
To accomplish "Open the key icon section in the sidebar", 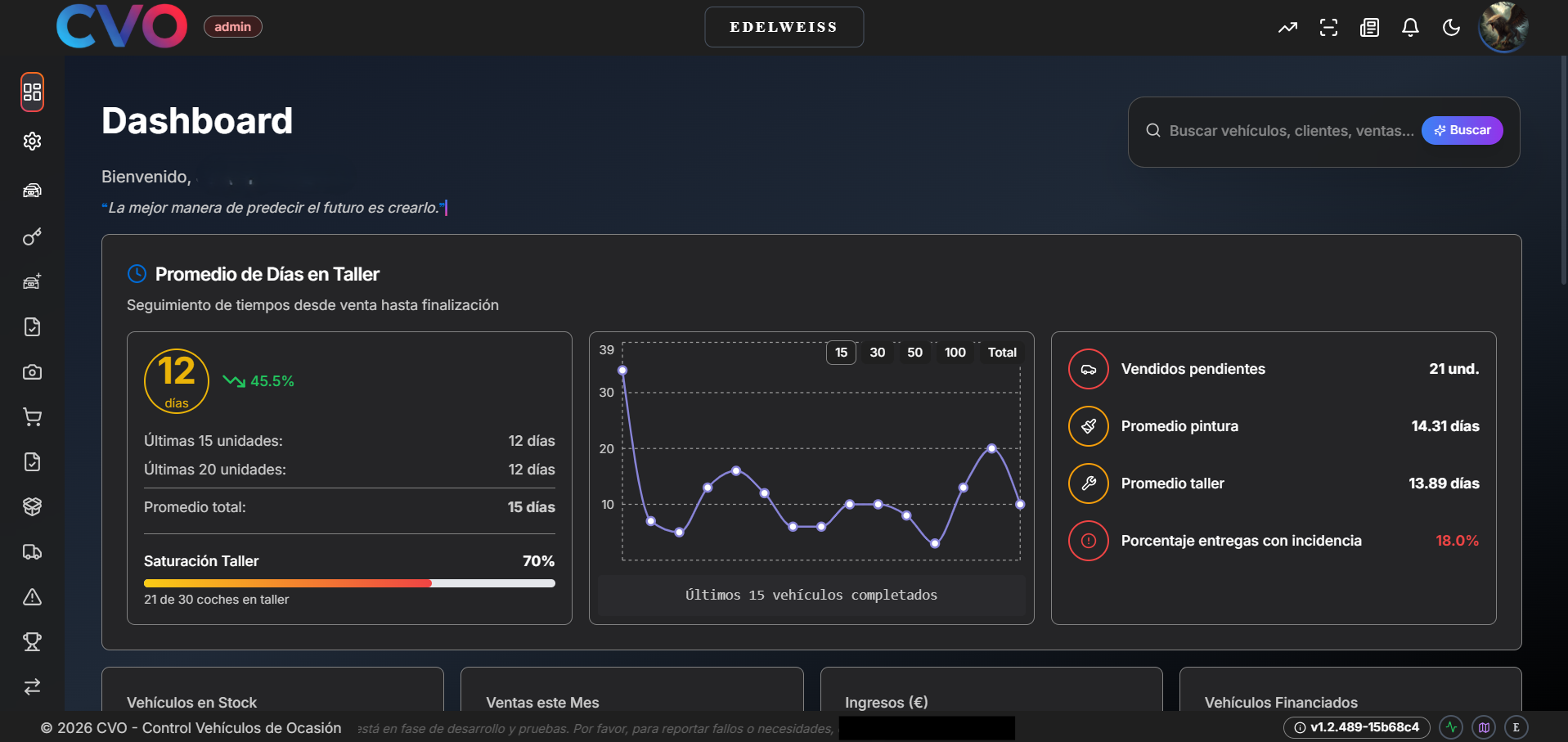I will pyautogui.click(x=32, y=236).
